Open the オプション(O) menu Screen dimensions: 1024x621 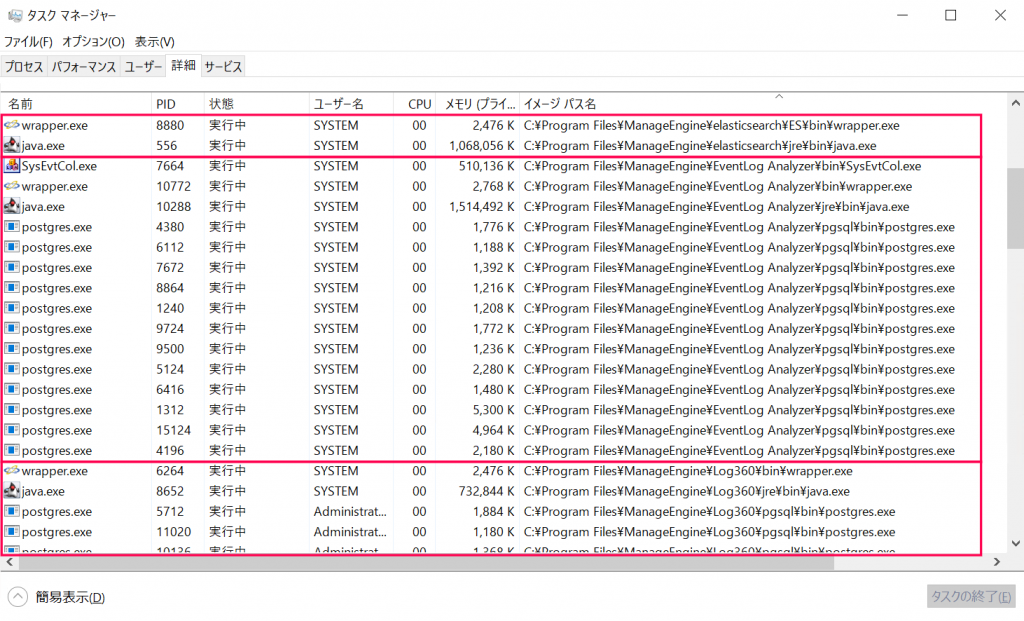(x=93, y=42)
